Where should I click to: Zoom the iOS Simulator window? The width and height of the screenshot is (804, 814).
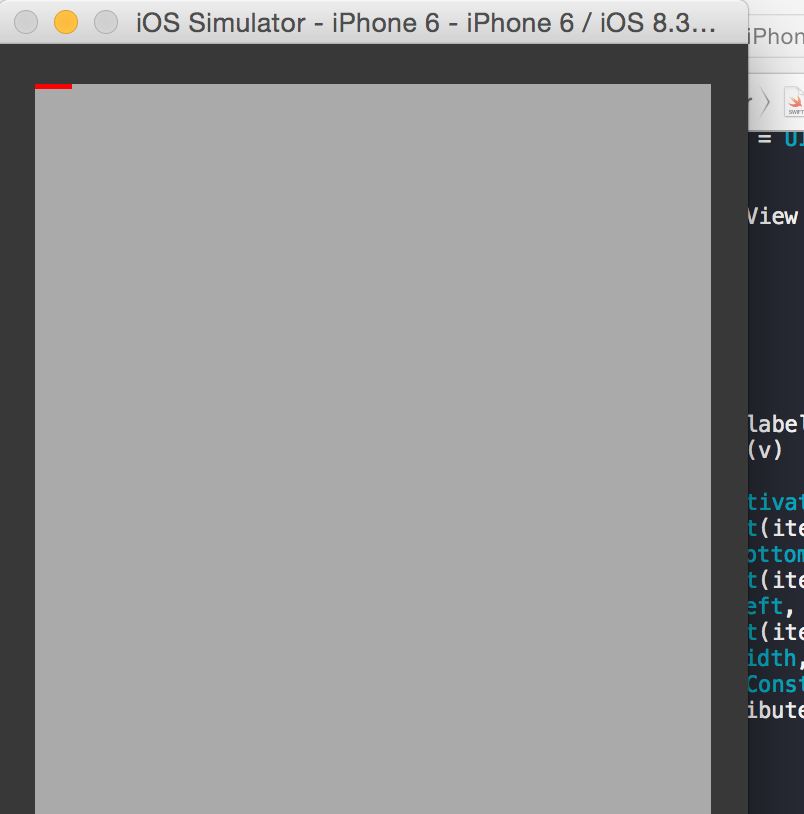point(106,23)
